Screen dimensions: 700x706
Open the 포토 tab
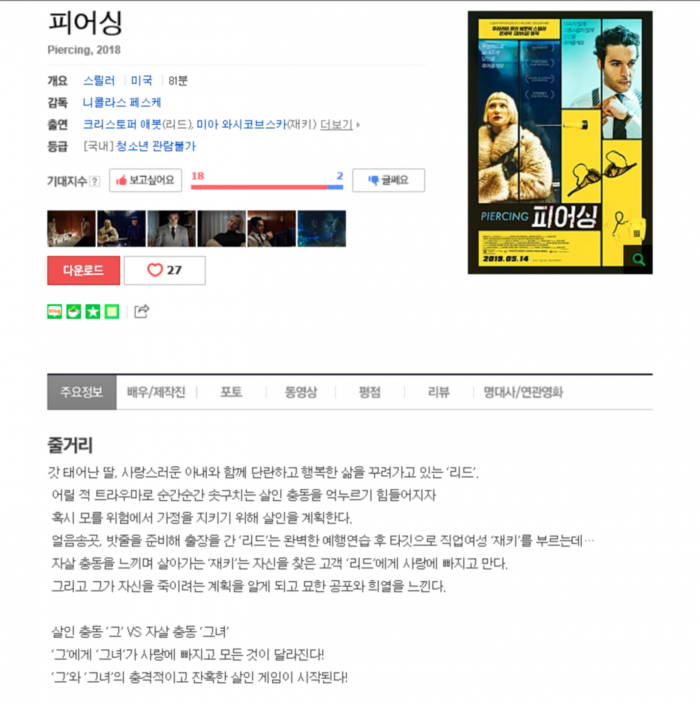[231, 392]
